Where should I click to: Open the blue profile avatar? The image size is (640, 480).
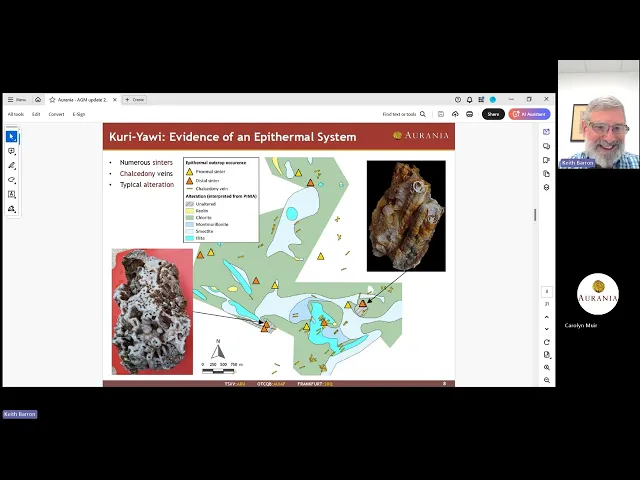tap(493, 100)
